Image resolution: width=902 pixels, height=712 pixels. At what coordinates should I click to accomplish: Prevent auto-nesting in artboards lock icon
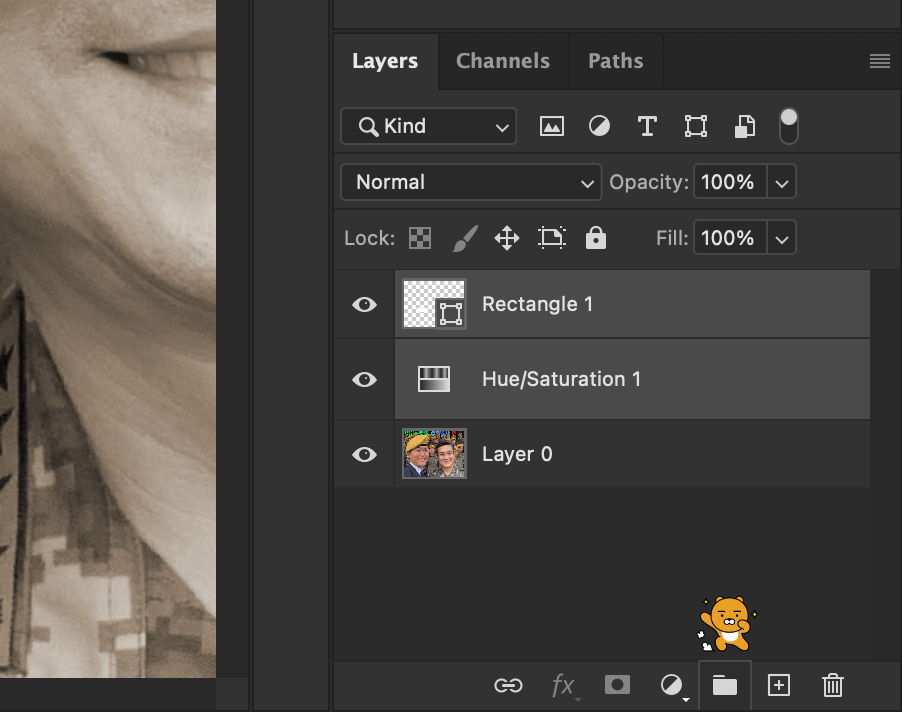(552, 238)
